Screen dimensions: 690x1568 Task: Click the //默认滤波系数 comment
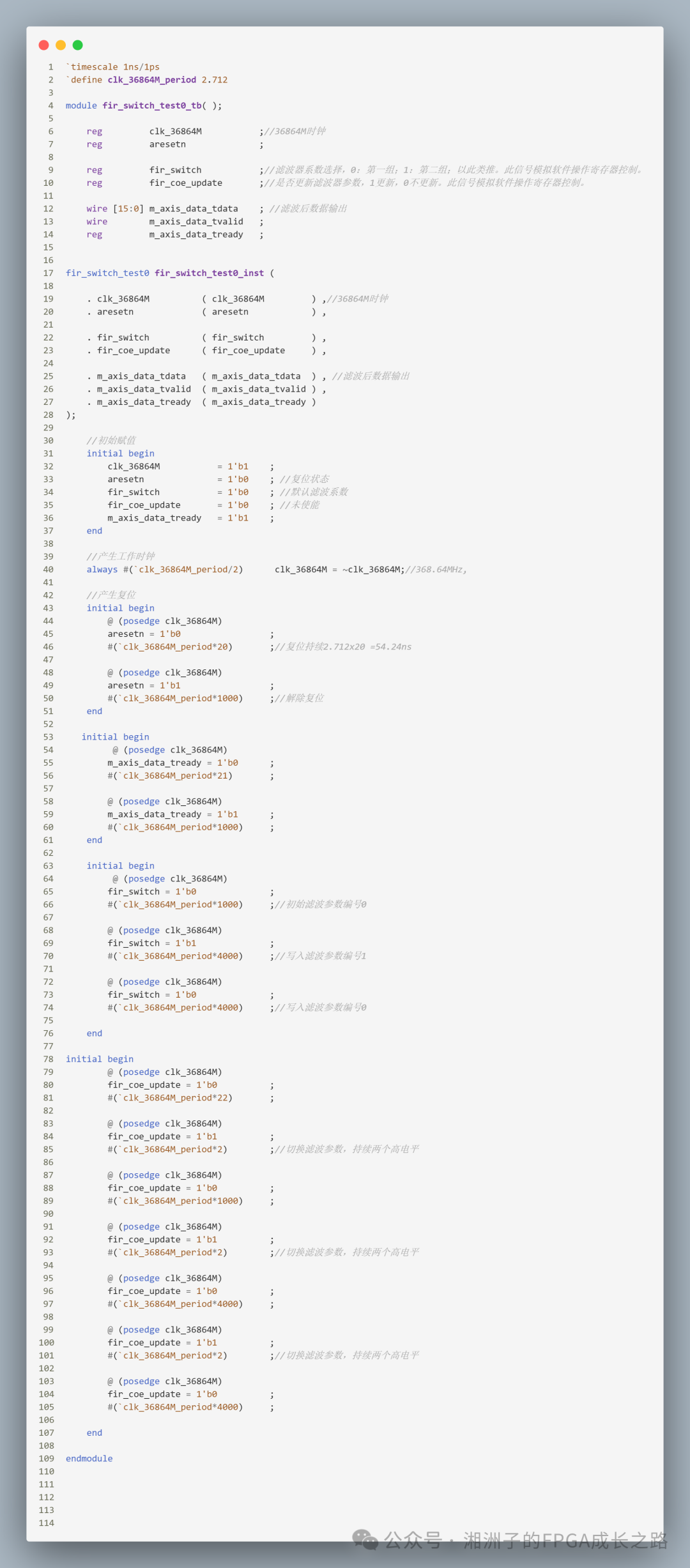point(314,492)
